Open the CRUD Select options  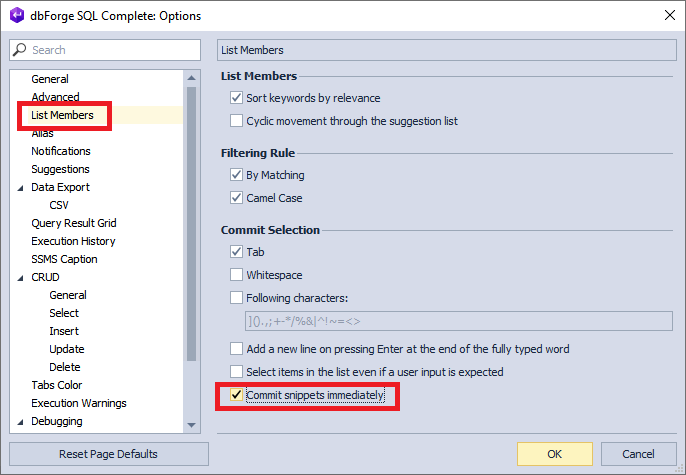[64, 313]
